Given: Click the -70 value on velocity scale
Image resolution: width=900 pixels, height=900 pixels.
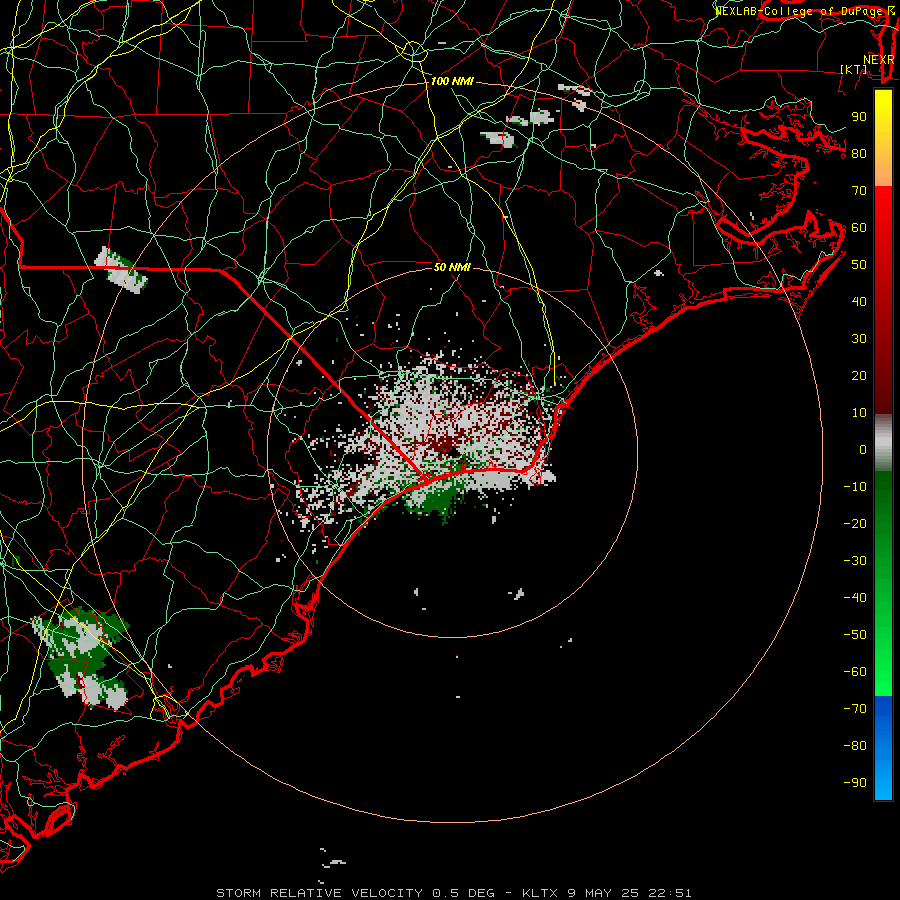Looking at the screenshot, I should pos(855,709).
